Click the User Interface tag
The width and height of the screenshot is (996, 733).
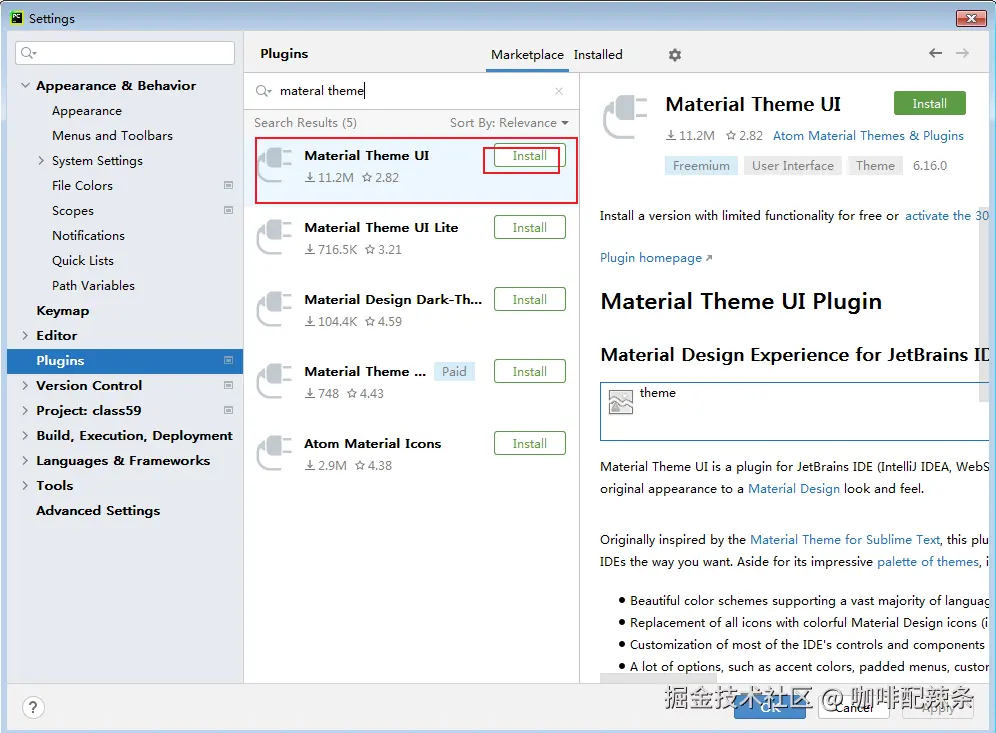793,166
